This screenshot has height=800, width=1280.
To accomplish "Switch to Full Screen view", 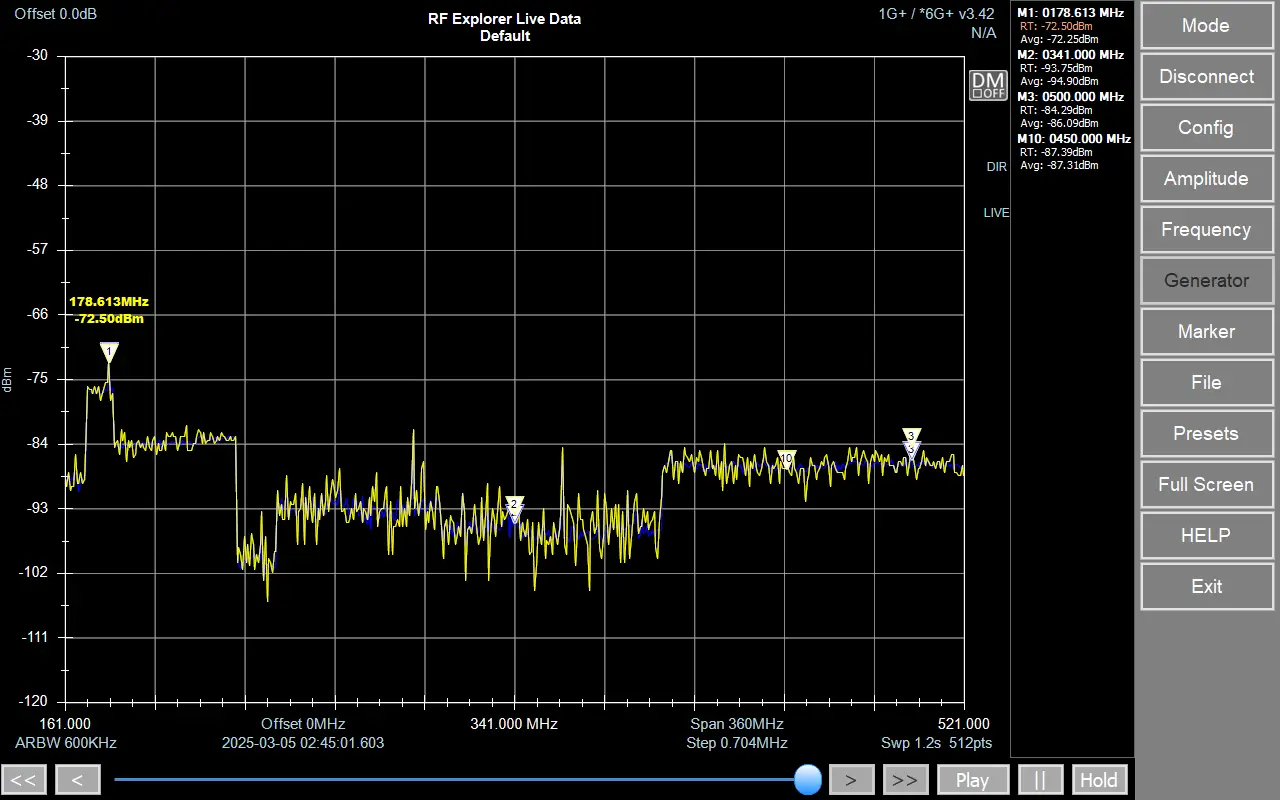I will click(x=1205, y=485).
